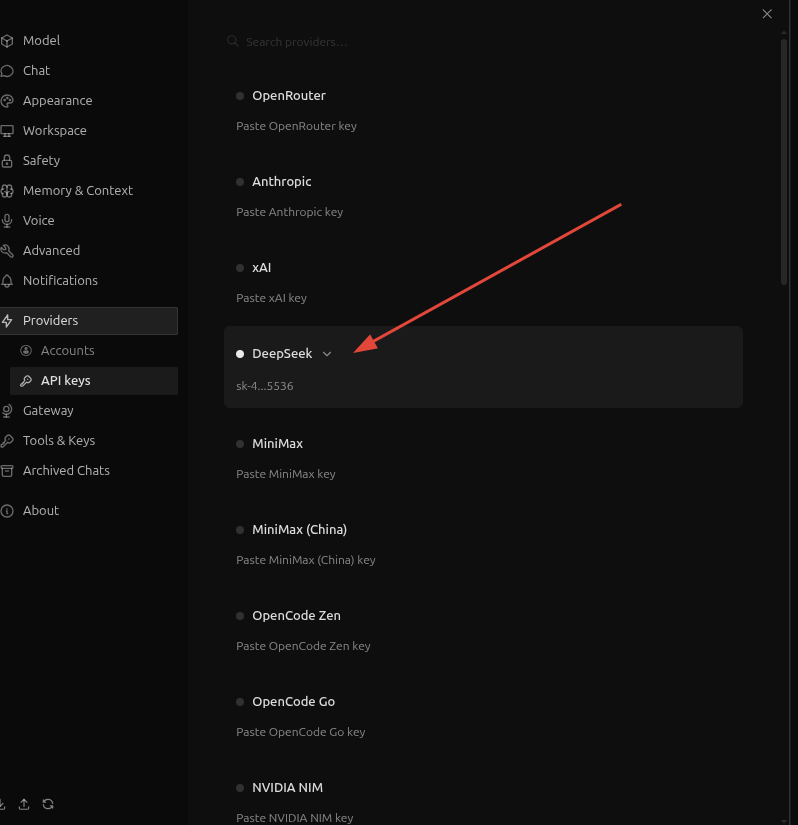Expand the OpenCode Go provider heading

(293, 702)
